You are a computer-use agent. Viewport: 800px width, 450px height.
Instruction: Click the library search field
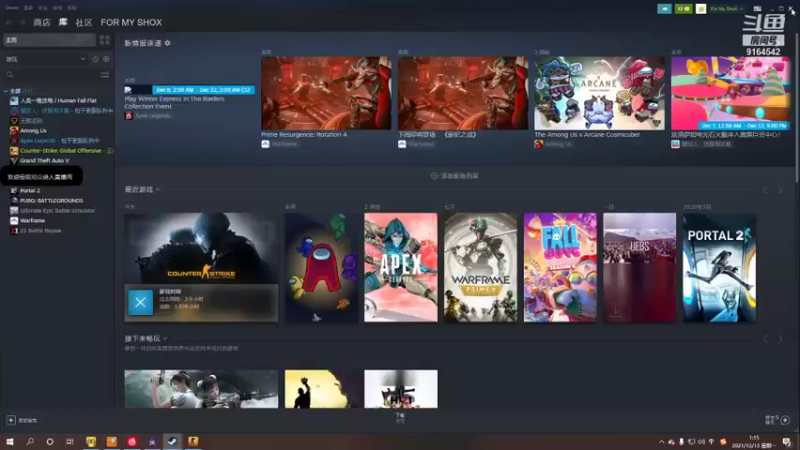(x=51, y=75)
